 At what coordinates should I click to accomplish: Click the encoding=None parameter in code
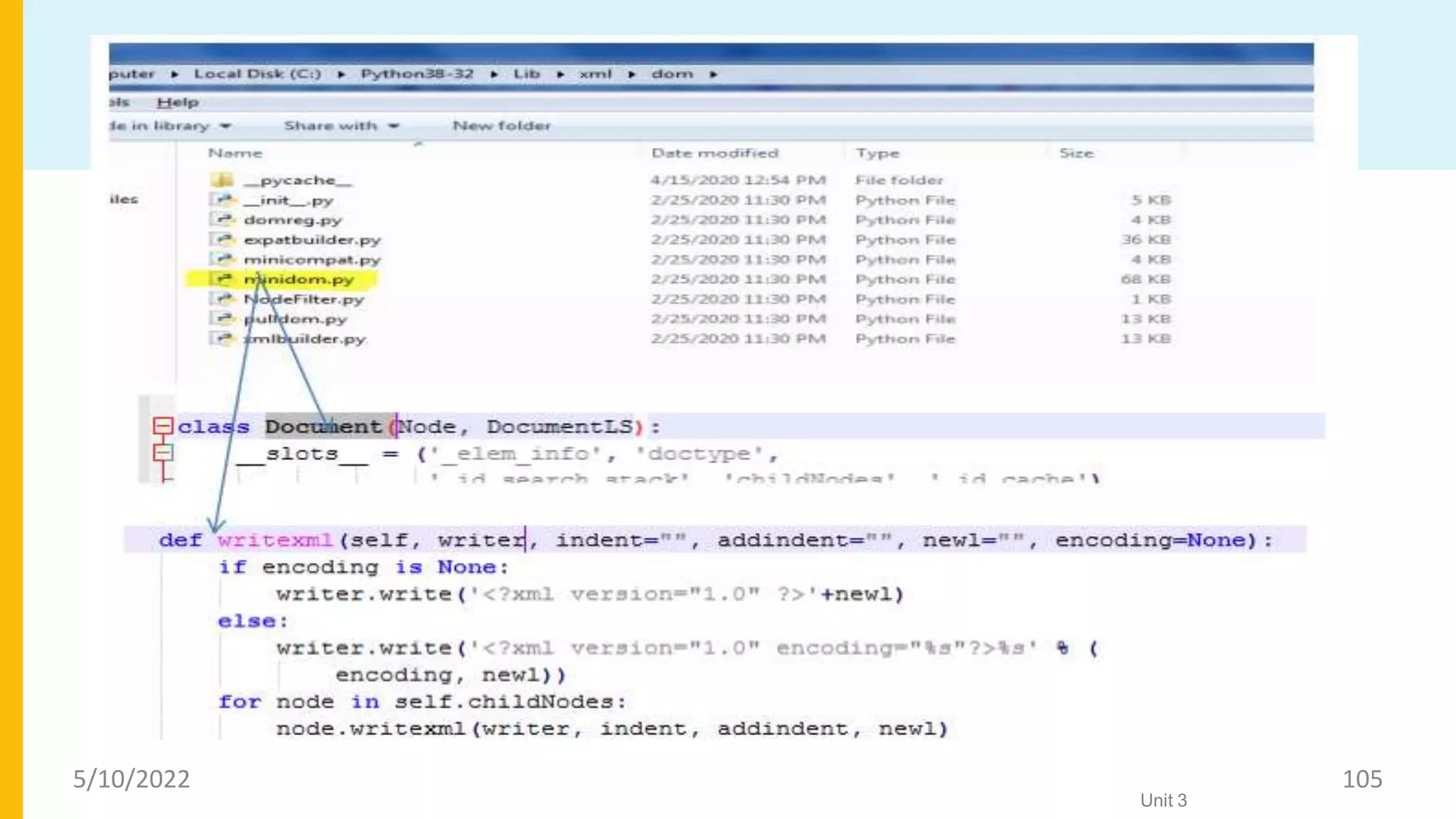1151,540
